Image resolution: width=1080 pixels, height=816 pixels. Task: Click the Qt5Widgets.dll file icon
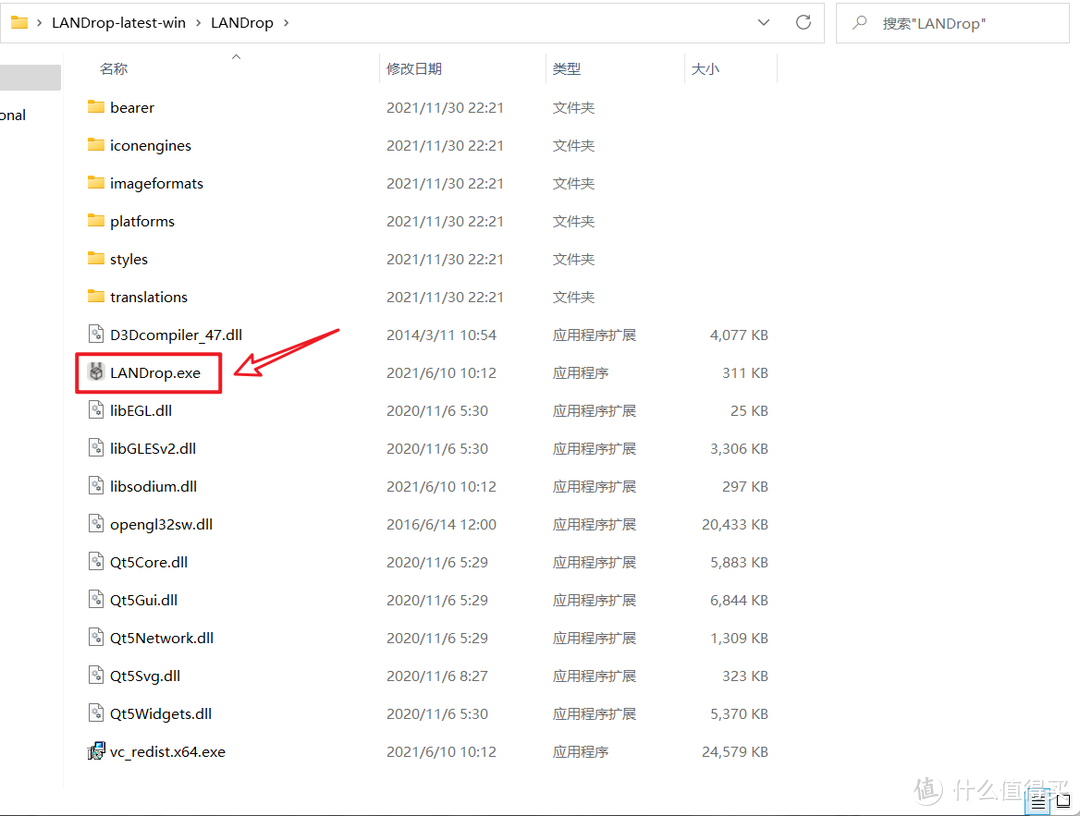(x=96, y=713)
